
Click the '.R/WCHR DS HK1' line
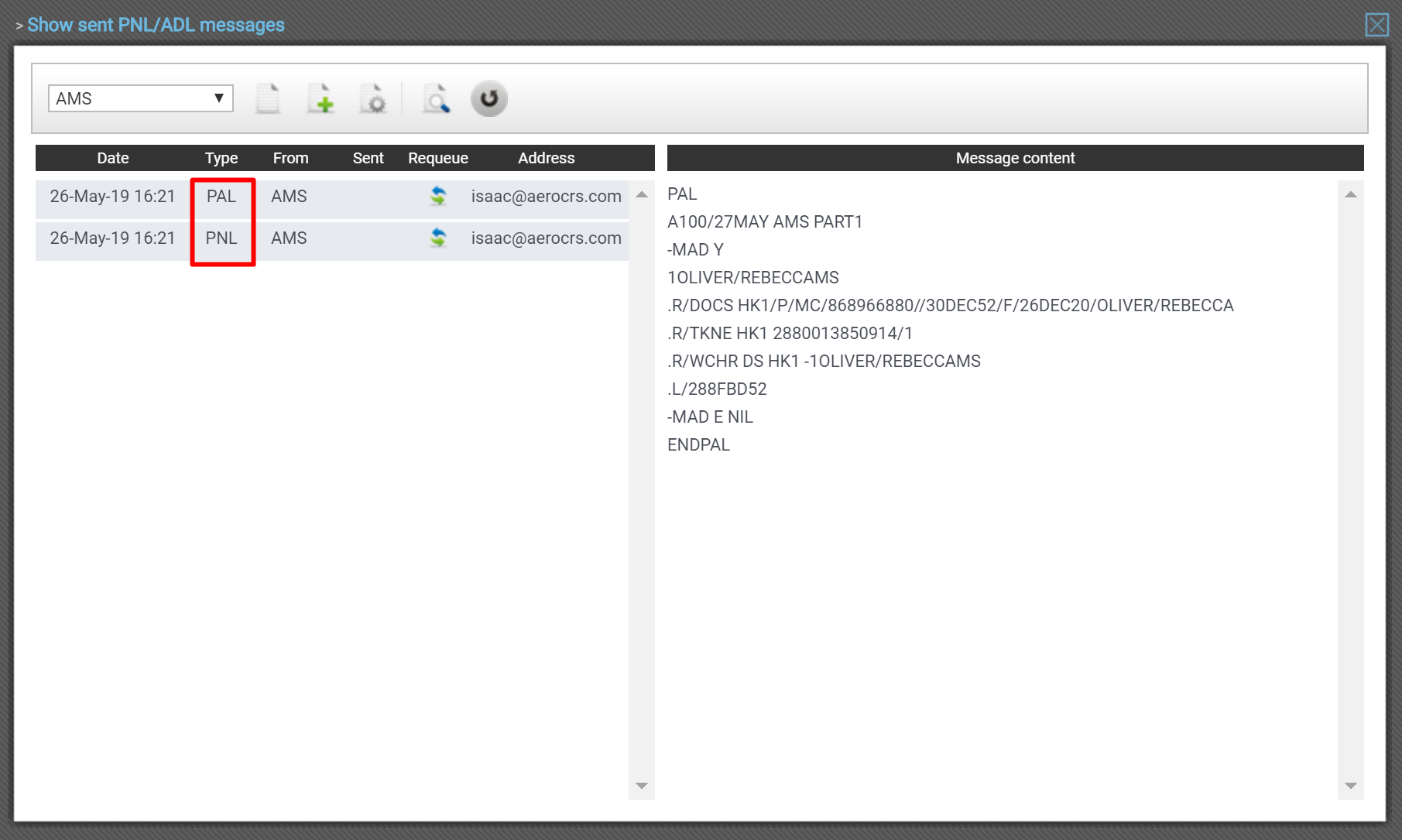point(824,362)
